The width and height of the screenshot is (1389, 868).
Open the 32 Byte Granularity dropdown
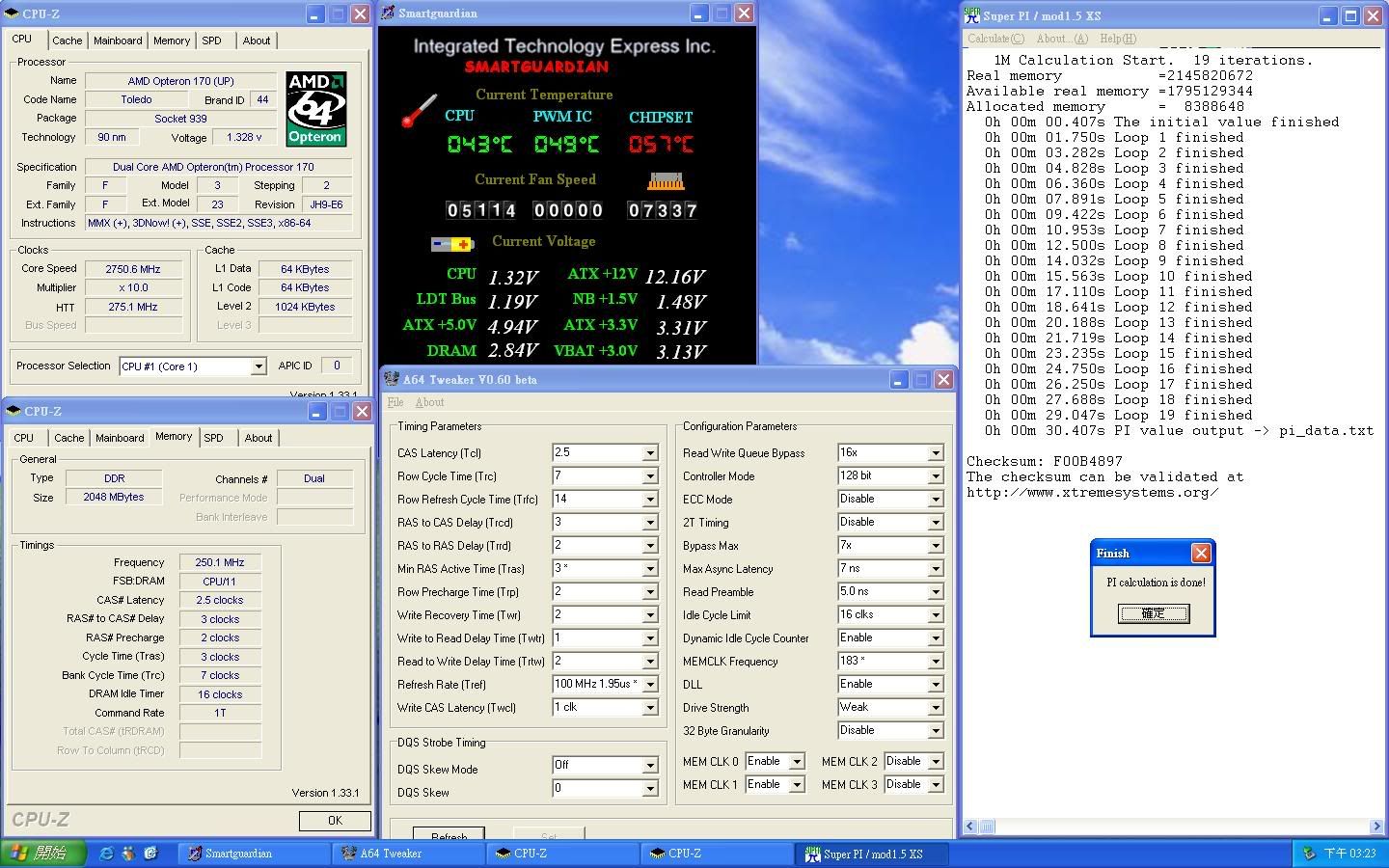(x=936, y=730)
